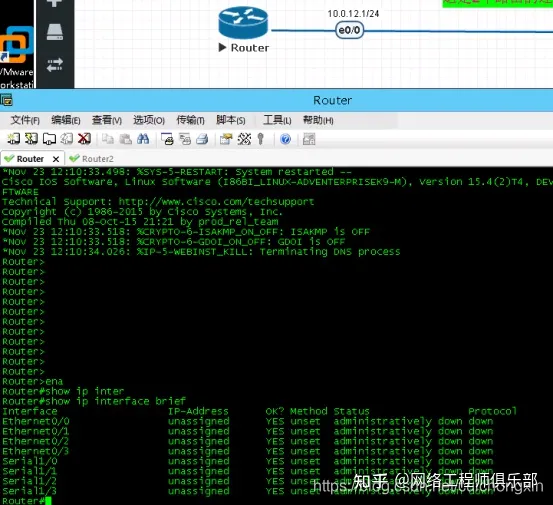553x505 pixels.
Task: Open the 选项(O) menu
Action: coord(149,120)
